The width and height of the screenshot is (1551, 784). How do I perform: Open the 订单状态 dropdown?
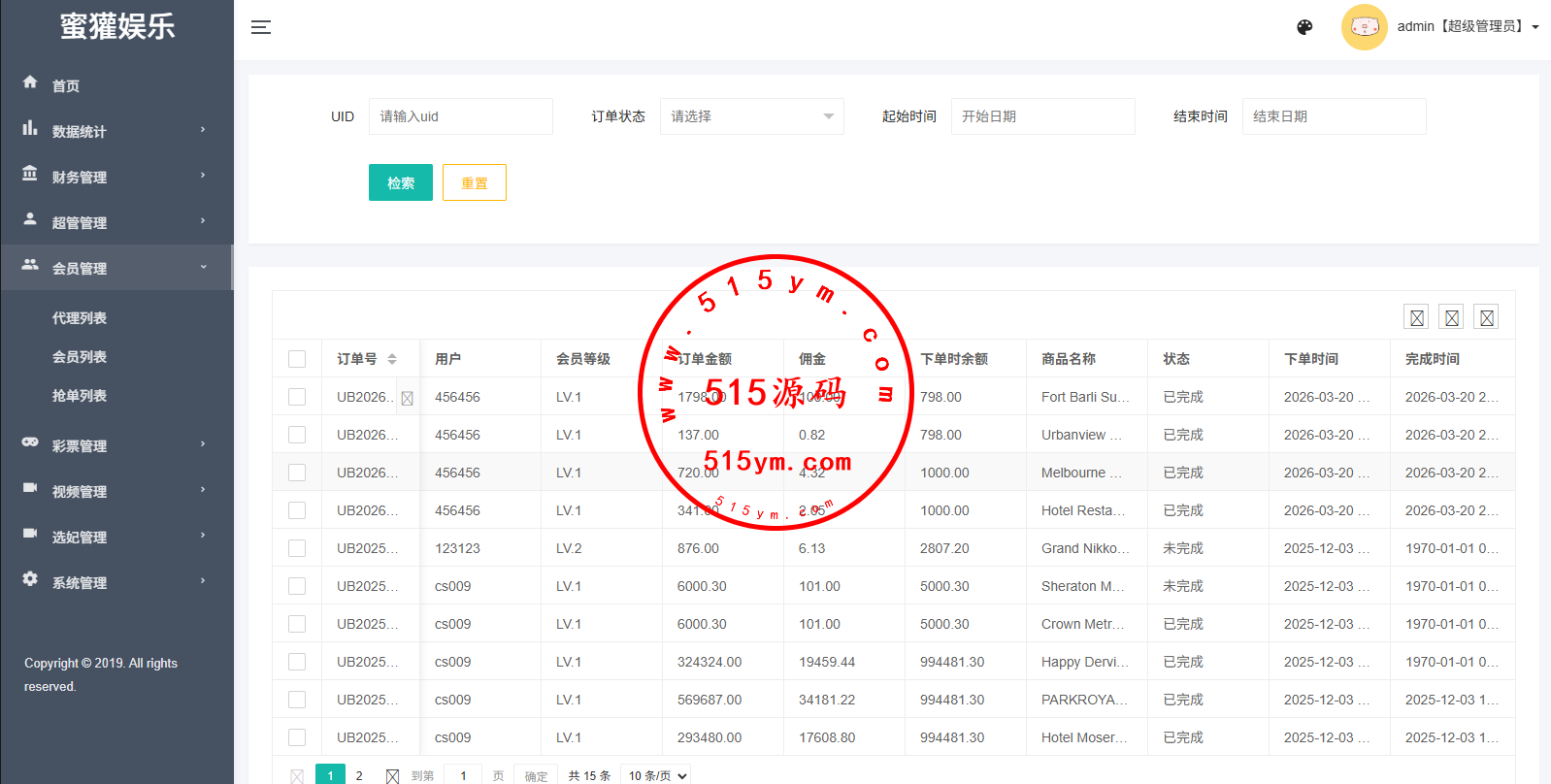pos(751,116)
